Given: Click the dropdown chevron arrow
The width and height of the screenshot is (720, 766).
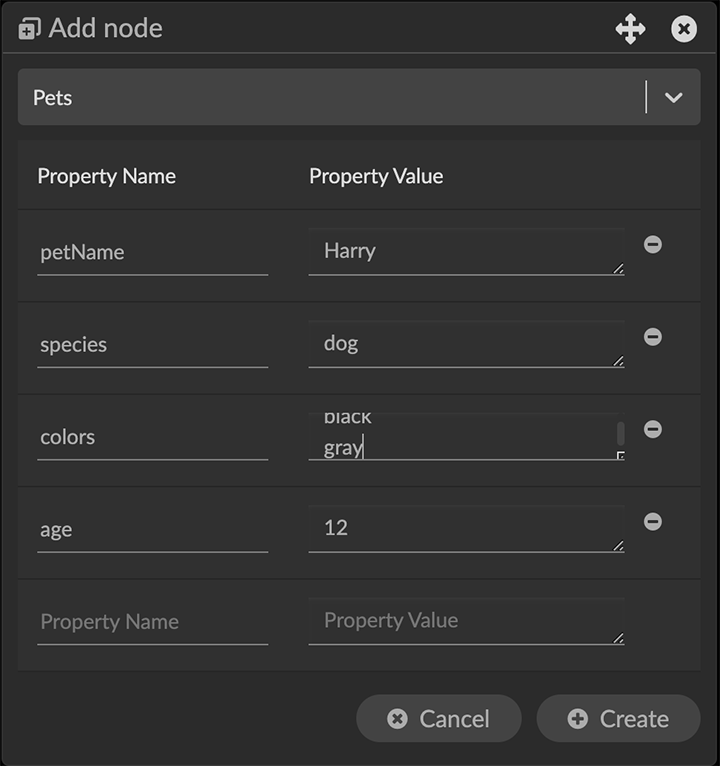Looking at the screenshot, I should (x=673, y=97).
